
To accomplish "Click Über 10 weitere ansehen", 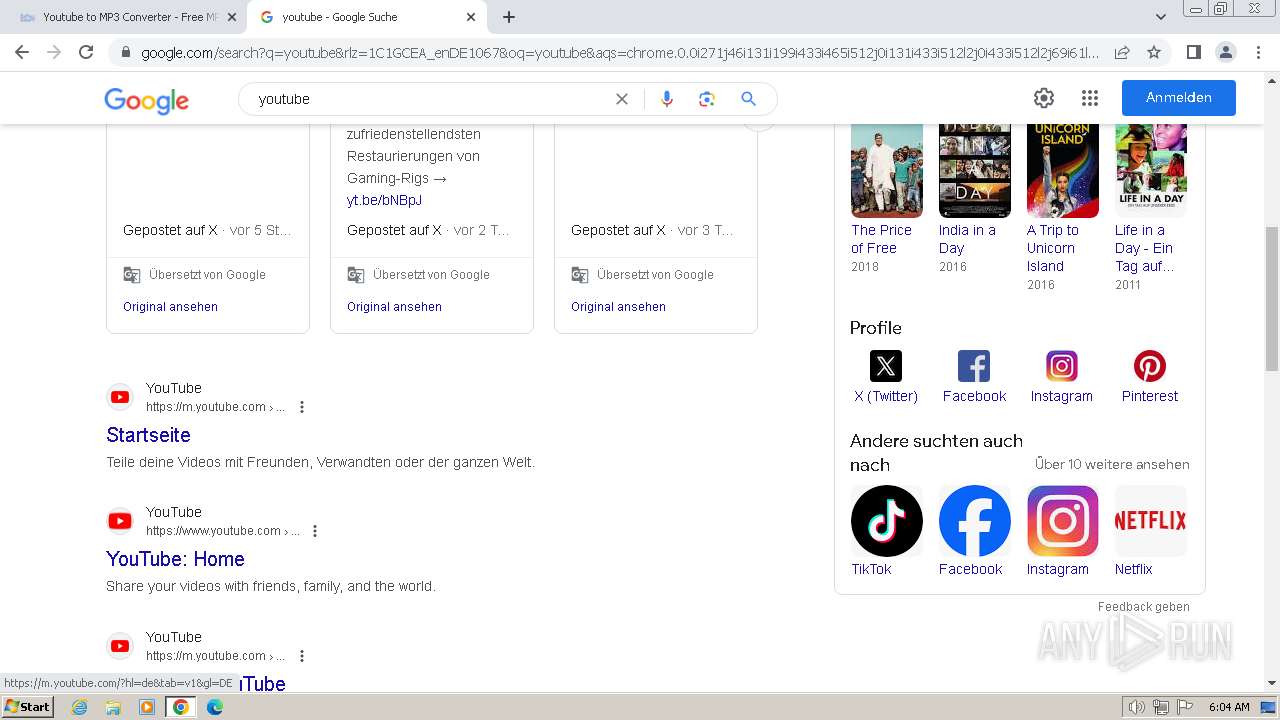I will point(1112,464).
